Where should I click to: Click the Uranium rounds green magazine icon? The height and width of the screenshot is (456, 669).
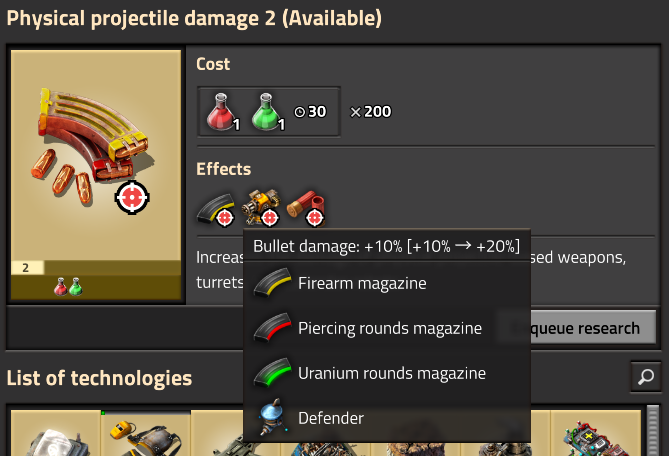point(272,372)
